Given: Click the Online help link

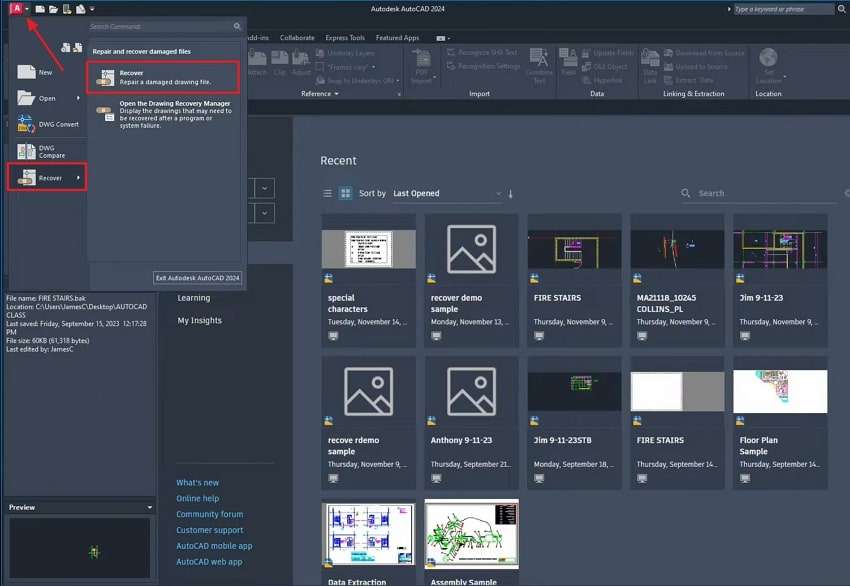Looking at the screenshot, I should (197, 498).
